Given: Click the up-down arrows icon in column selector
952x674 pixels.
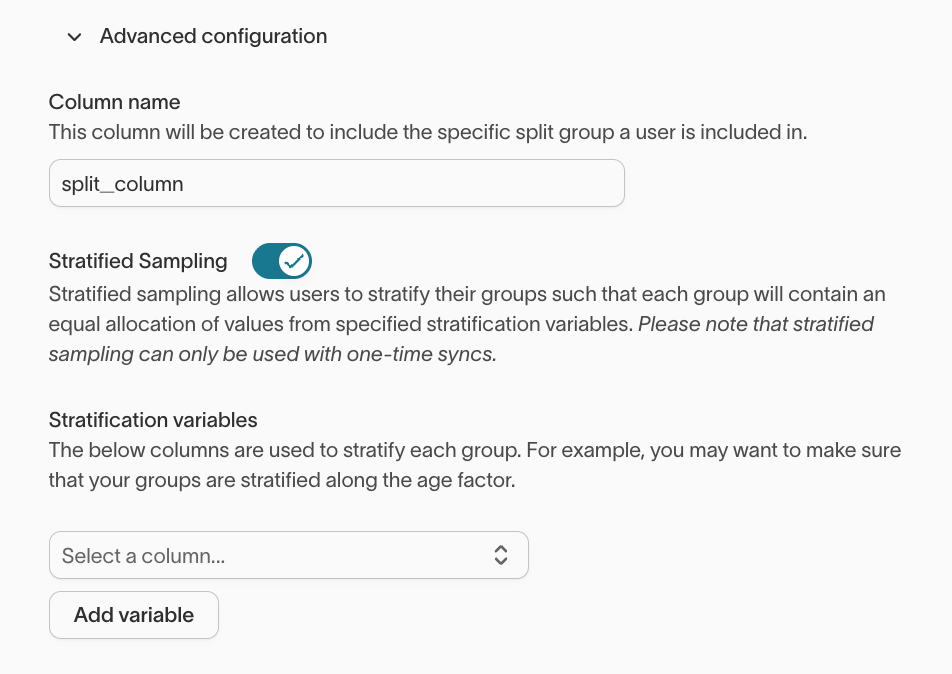Looking at the screenshot, I should point(501,556).
